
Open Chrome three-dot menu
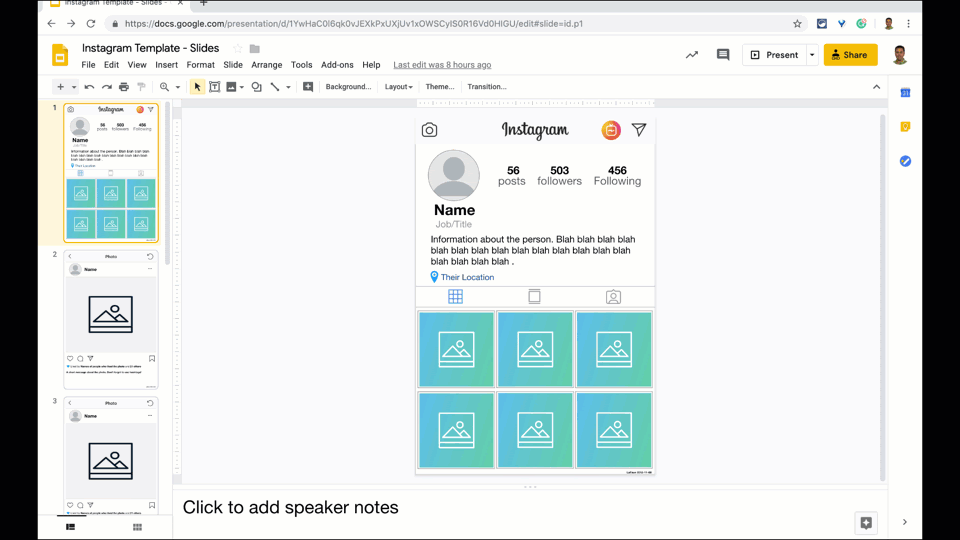click(x=909, y=24)
